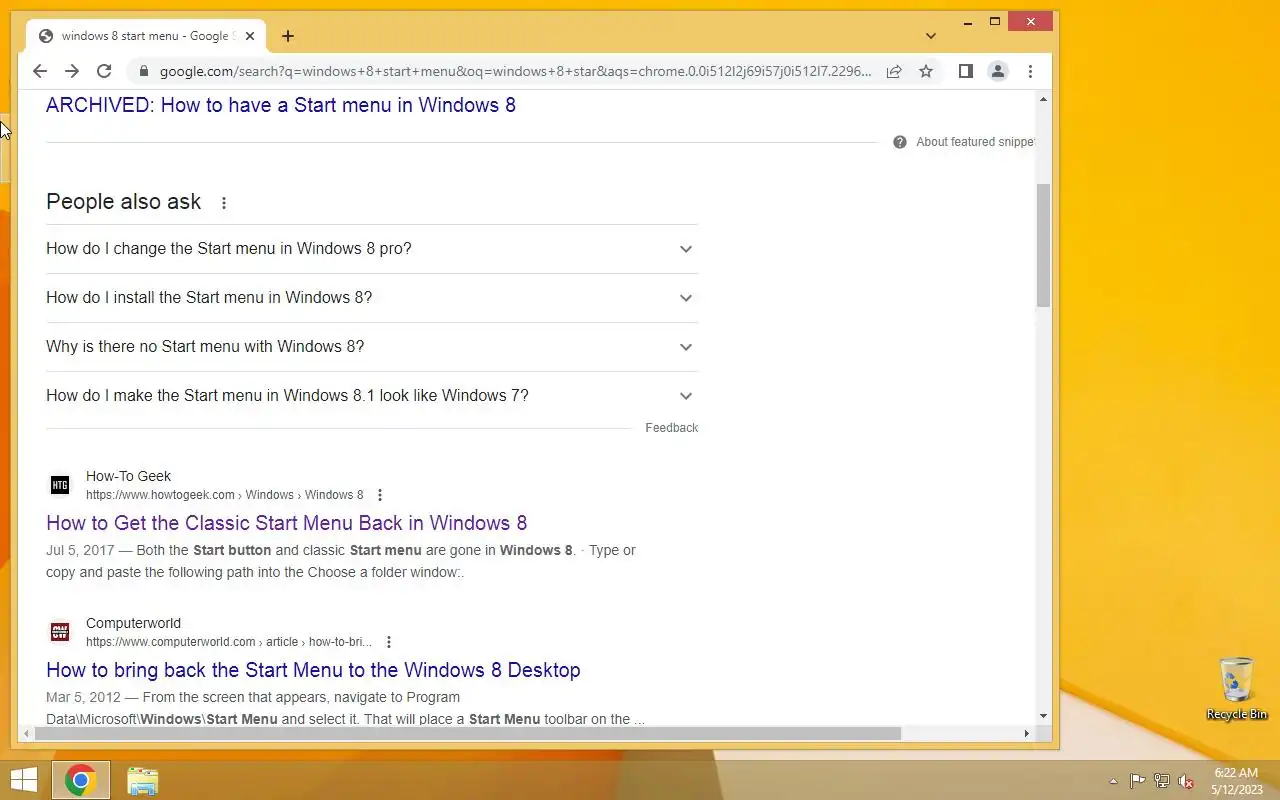
Task: Expand 'How do I change the Start menu' question
Action: tap(372, 249)
